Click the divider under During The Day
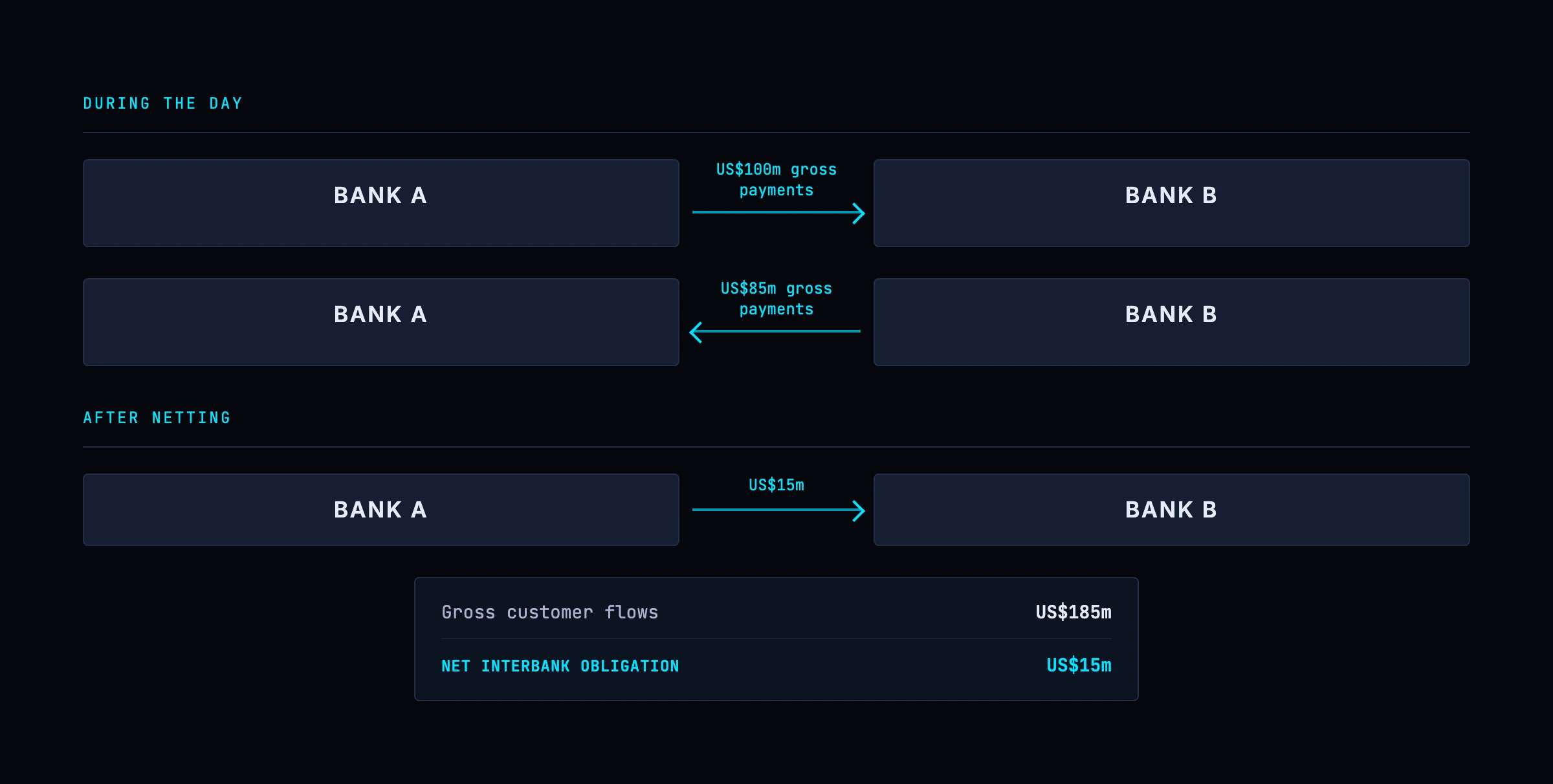Viewport: 1553px width, 784px height. (x=776, y=133)
